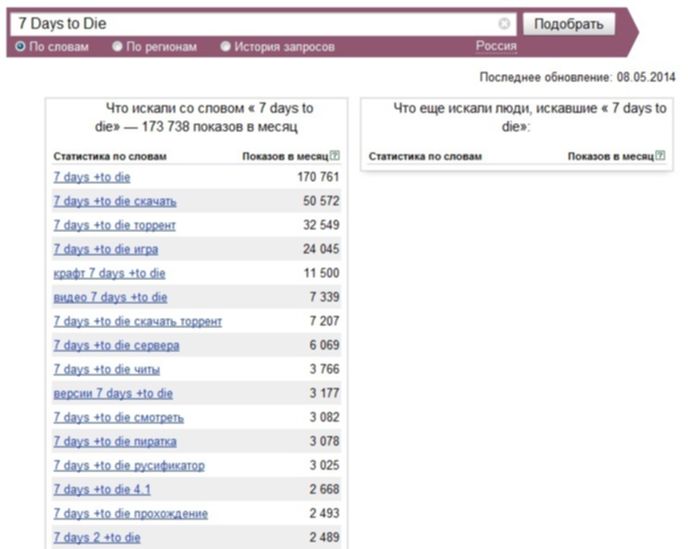Click the left panel Статистика по словам header

coord(110,156)
